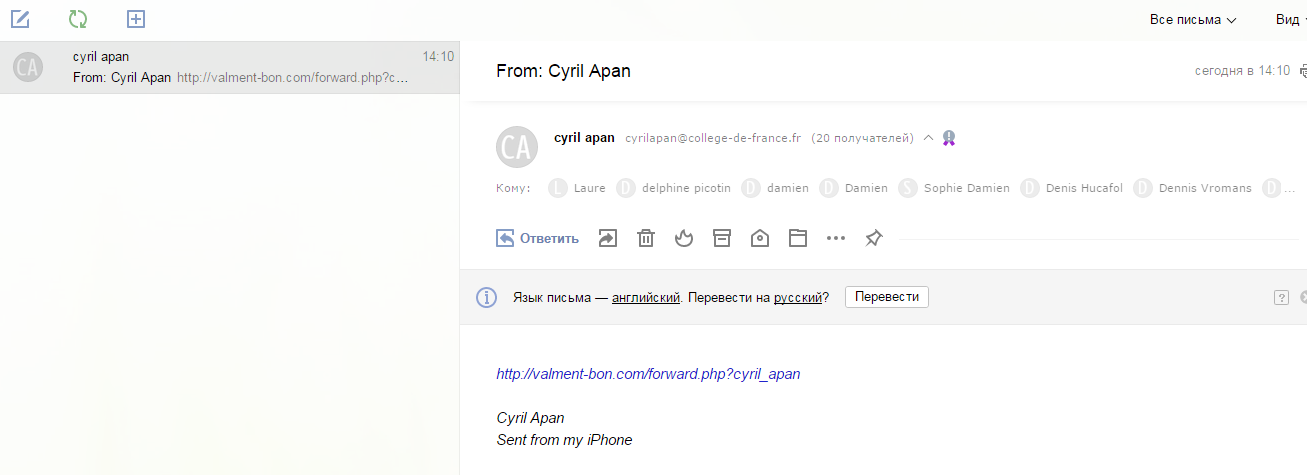The width and height of the screenshot is (1307, 475).
Task: Click the envelope icon with the dot
Action: coord(760,238)
